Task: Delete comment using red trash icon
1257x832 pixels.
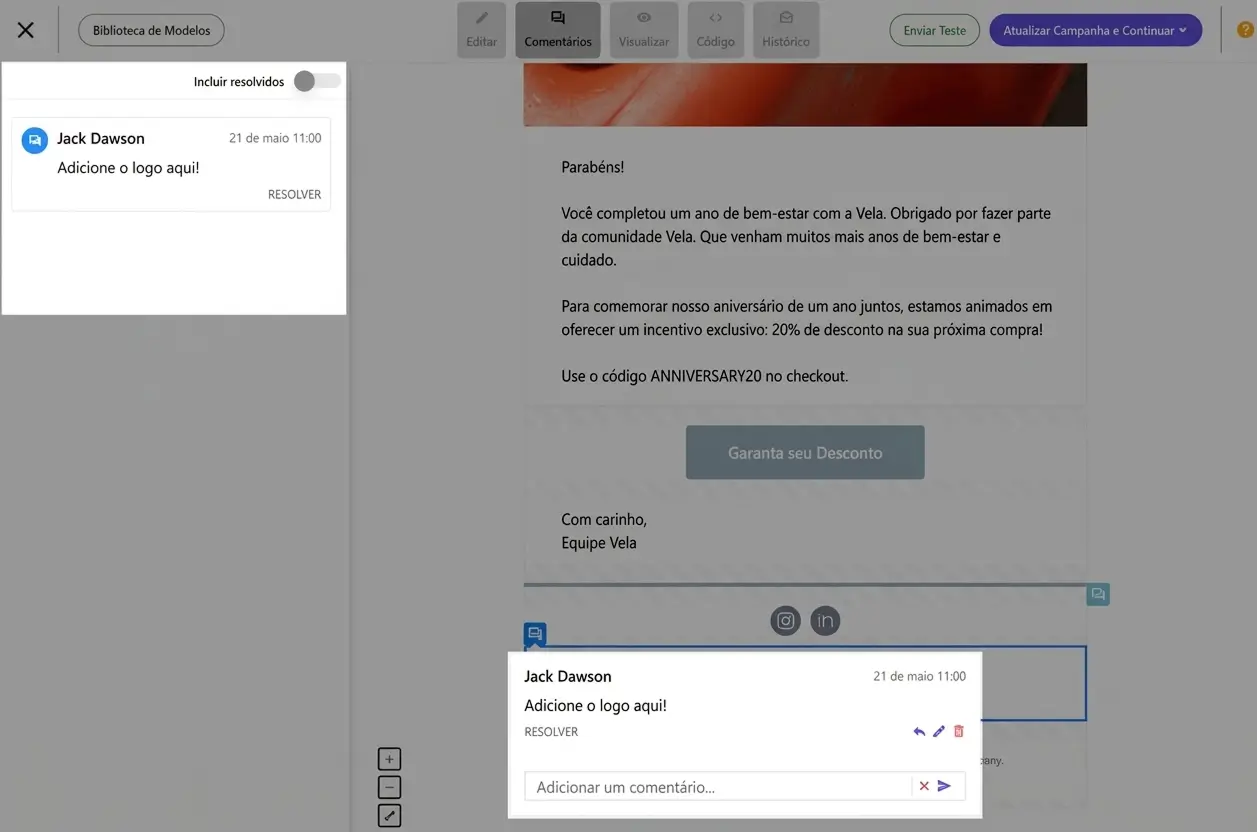Action: pos(959,732)
